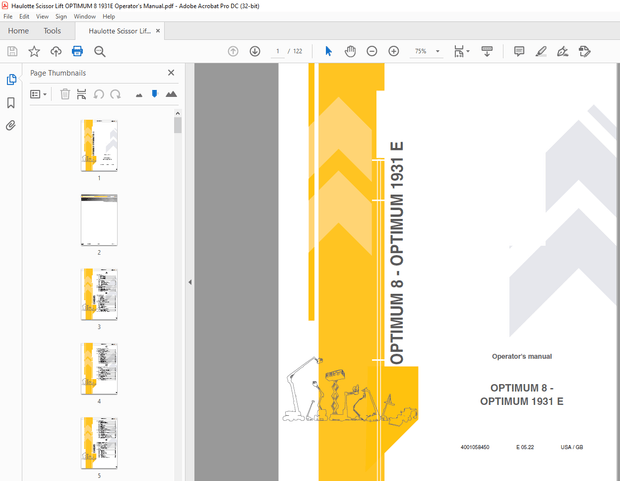This screenshot has width=620, height=481.
Task: Open the Attachments paperclip icon
Action: 11,126
